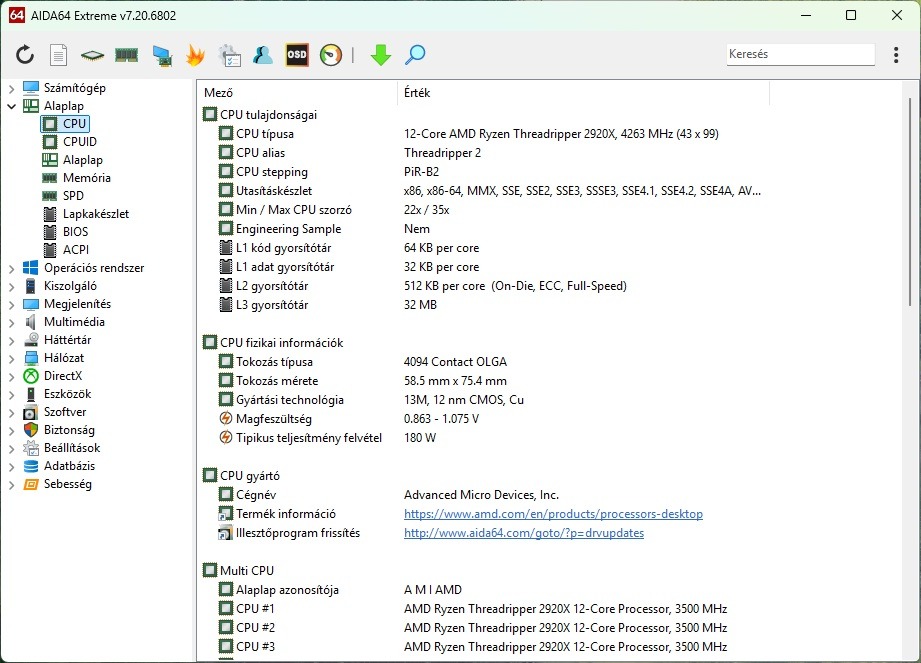The height and width of the screenshot is (663, 921).
Task: Select SPD in the sidebar tree
Action: point(73,196)
